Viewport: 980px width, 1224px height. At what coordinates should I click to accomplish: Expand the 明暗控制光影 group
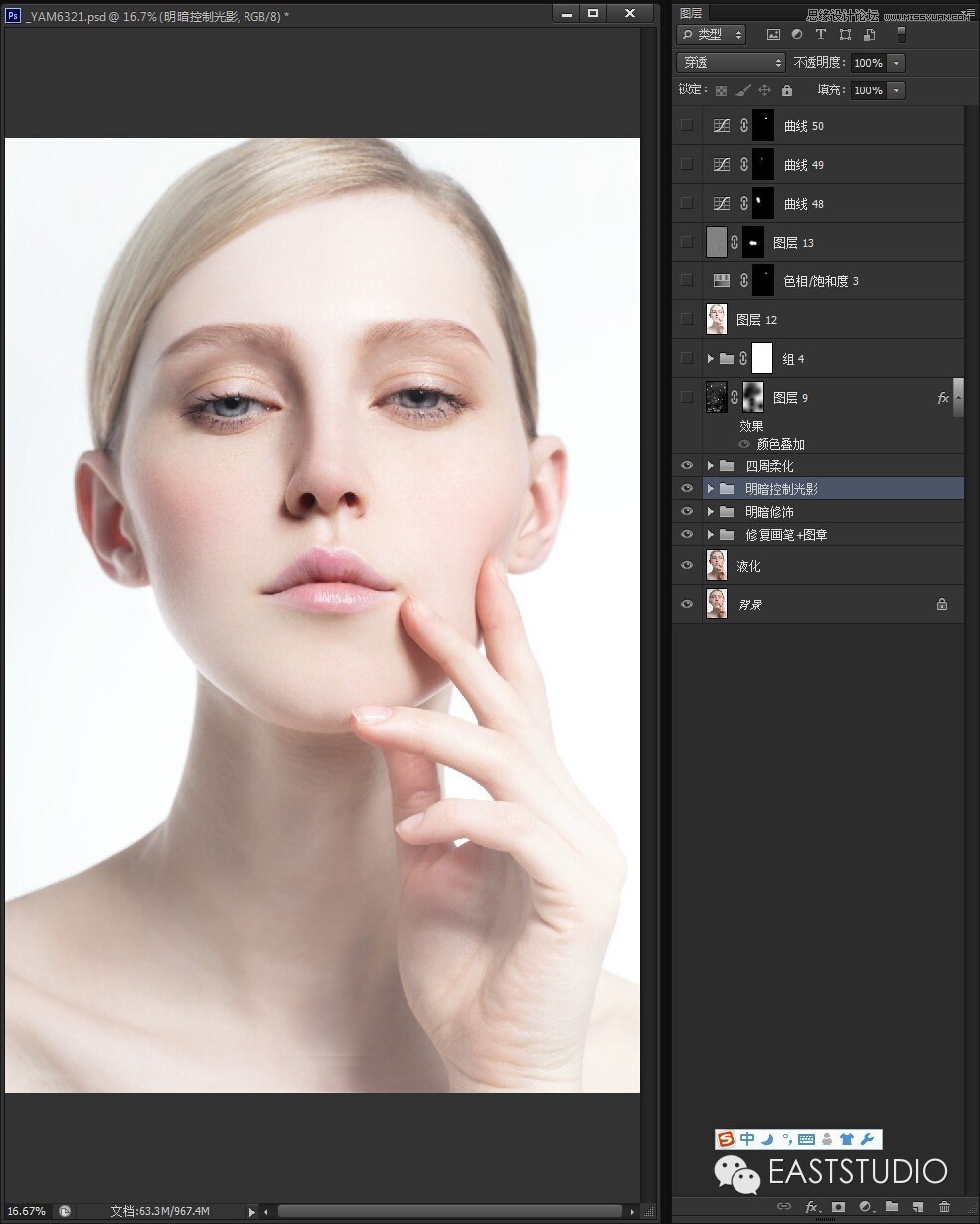[709, 488]
